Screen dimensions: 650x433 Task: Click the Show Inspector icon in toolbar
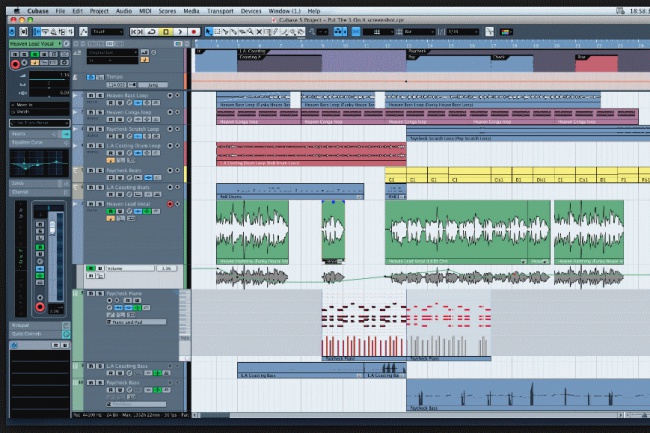point(37,32)
